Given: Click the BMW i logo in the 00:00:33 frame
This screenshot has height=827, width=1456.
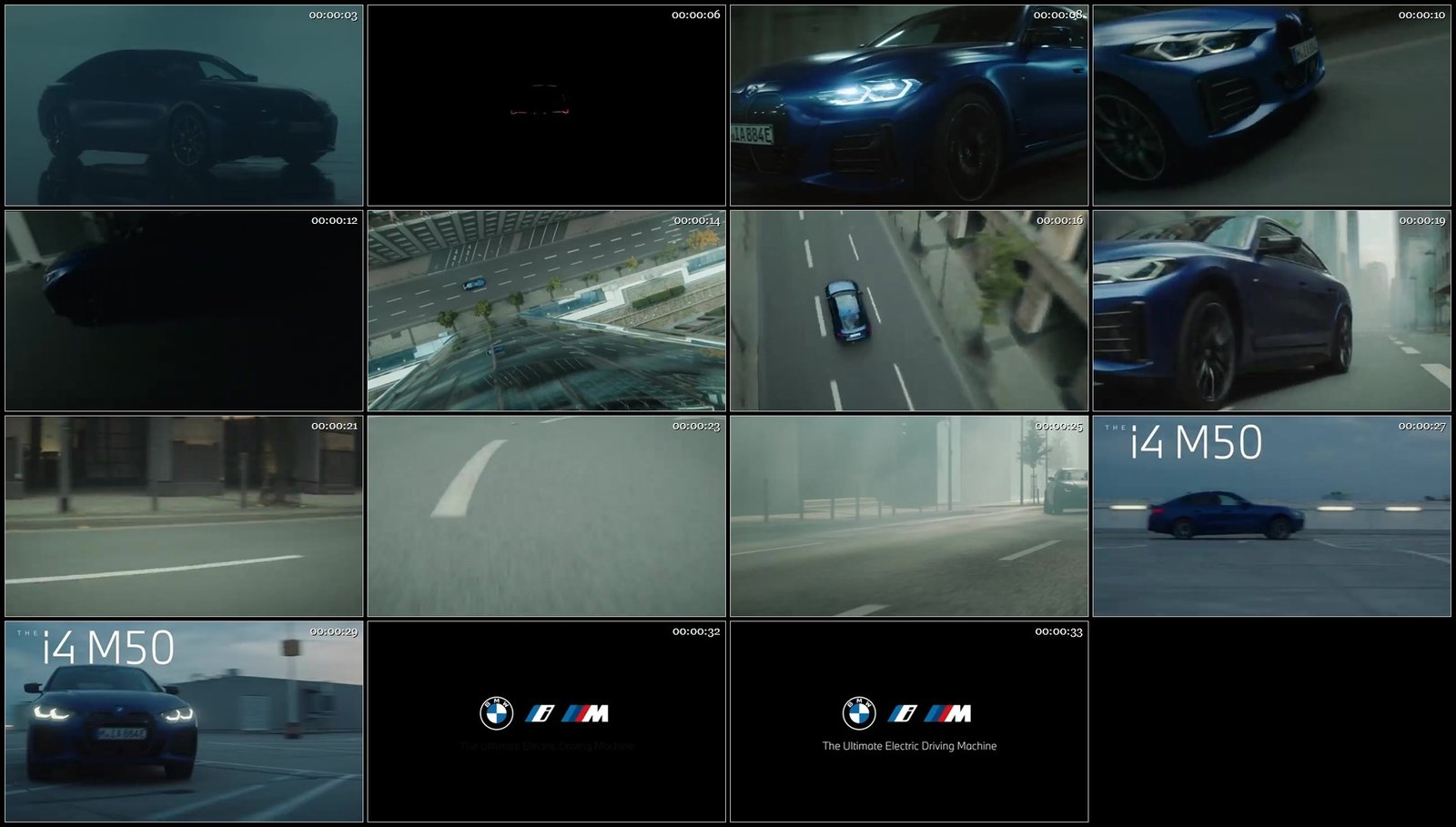Looking at the screenshot, I should (903, 713).
